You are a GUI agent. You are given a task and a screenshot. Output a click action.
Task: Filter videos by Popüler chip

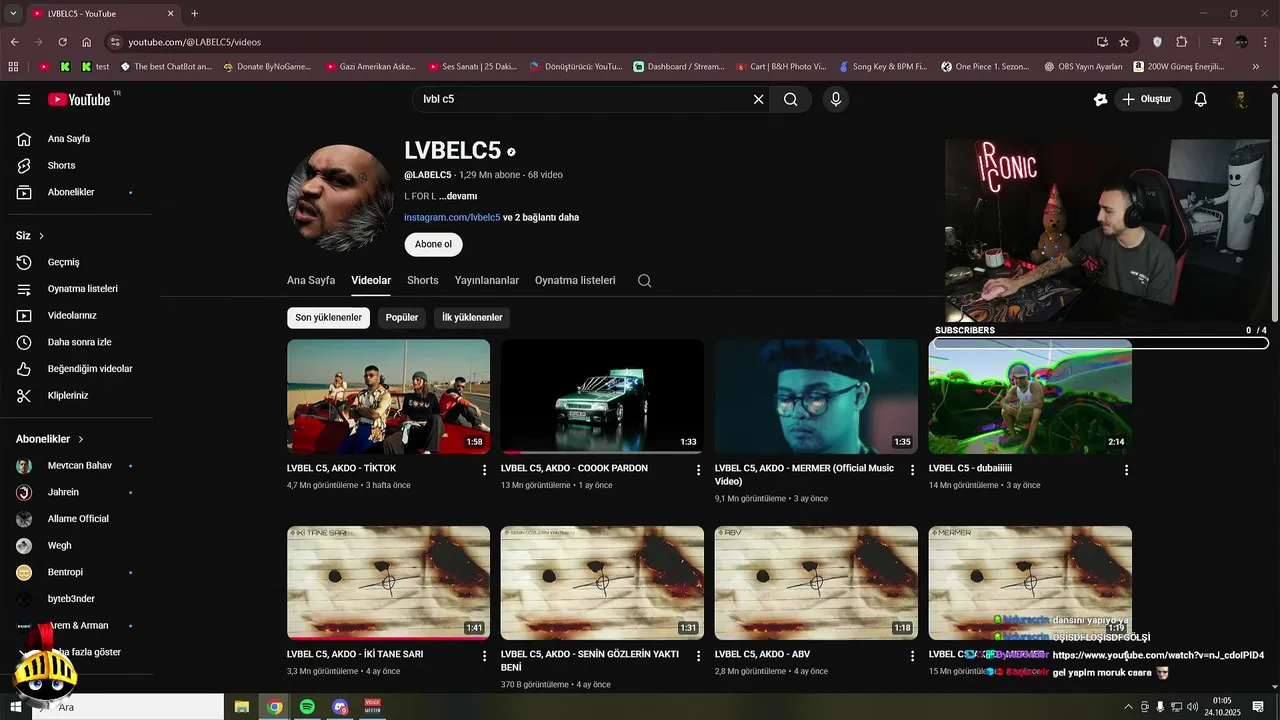(402, 317)
